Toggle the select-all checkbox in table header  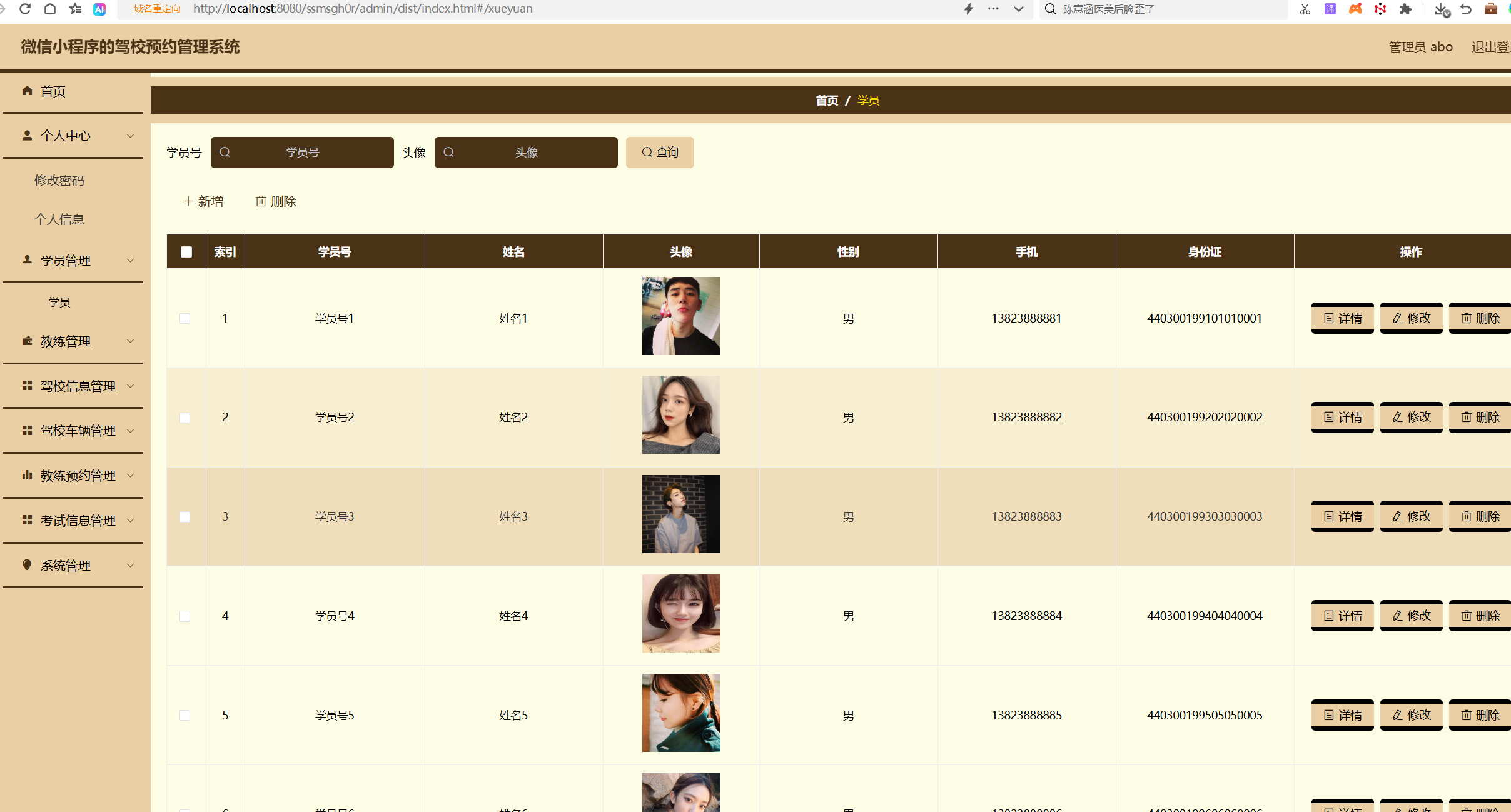pyautogui.click(x=186, y=252)
